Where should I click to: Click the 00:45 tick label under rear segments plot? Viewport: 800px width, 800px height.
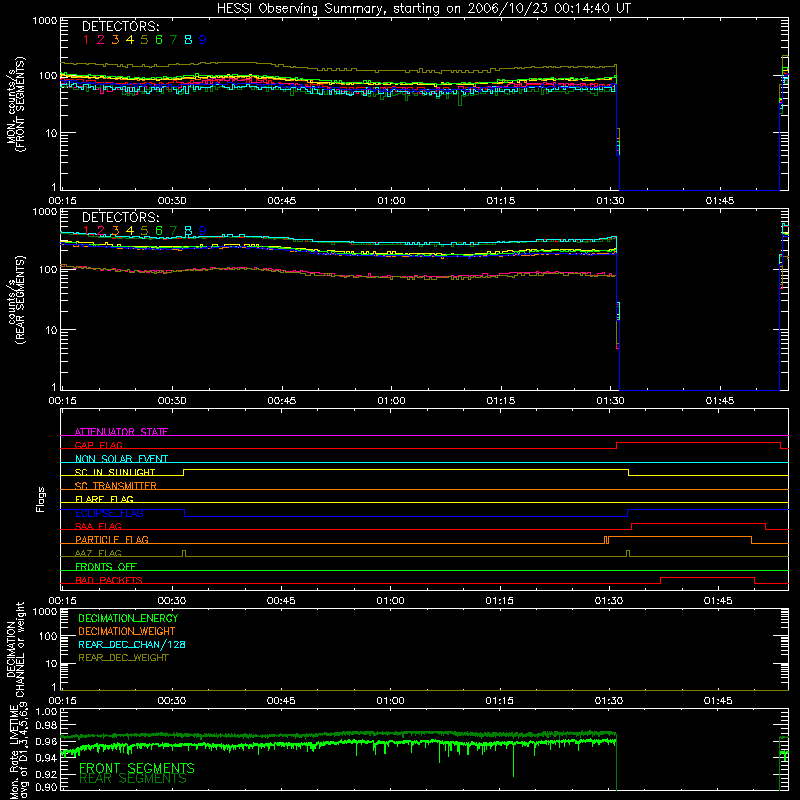coord(282,401)
